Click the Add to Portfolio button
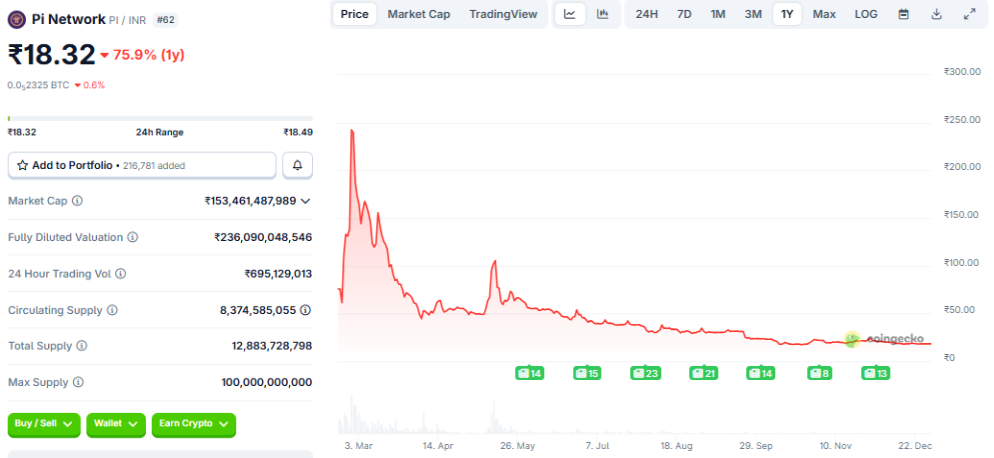Image resolution: width=994 pixels, height=458 pixels. click(x=142, y=166)
